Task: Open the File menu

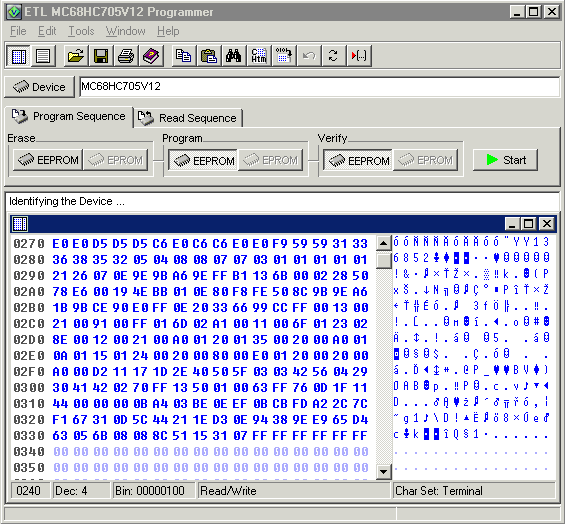Action: 18,31
